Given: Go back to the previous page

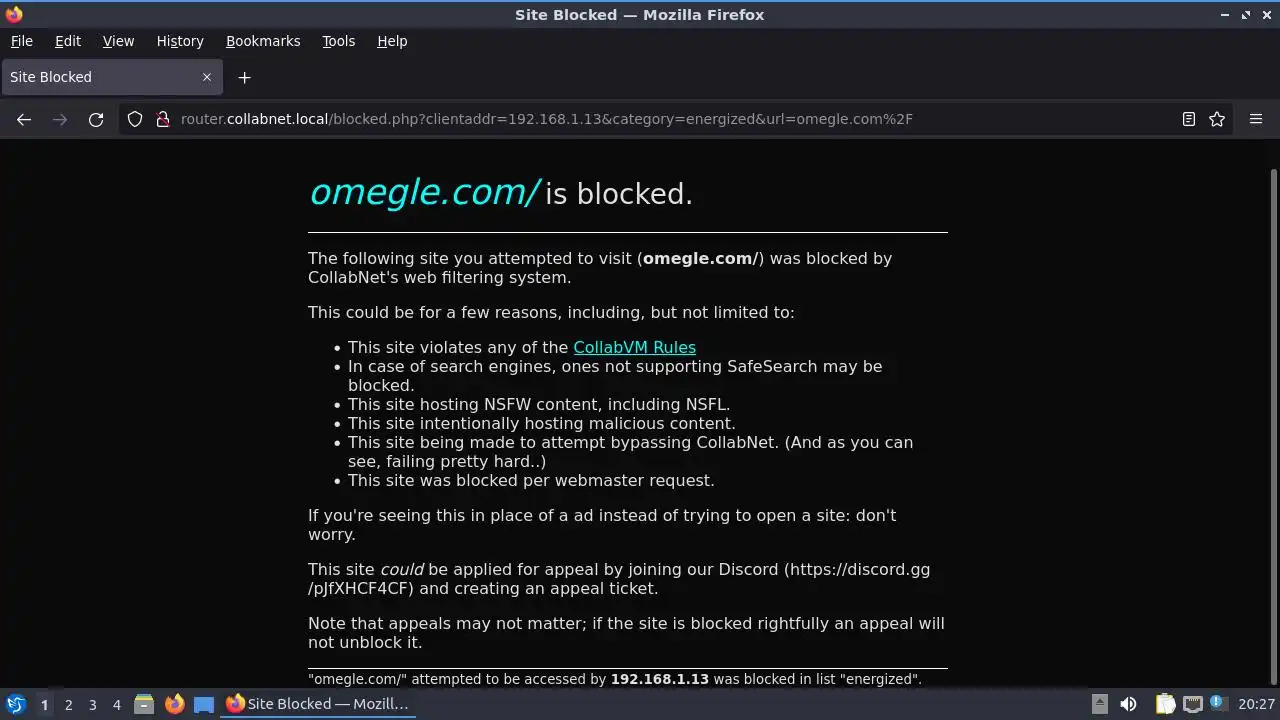Looking at the screenshot, I should [24, 119].
